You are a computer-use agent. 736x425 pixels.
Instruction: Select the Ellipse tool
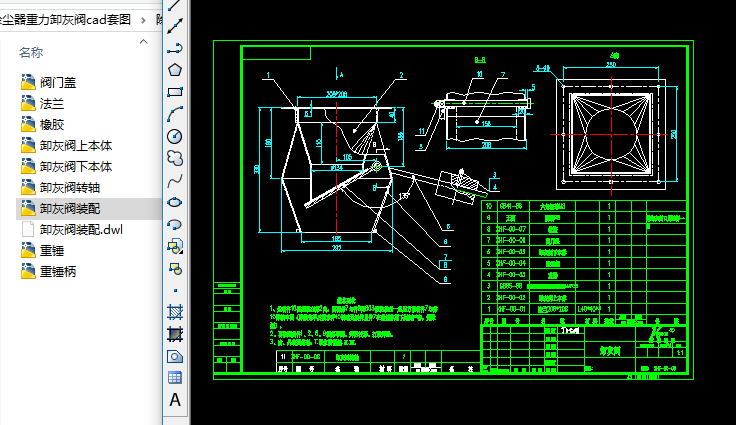(175, 202)
